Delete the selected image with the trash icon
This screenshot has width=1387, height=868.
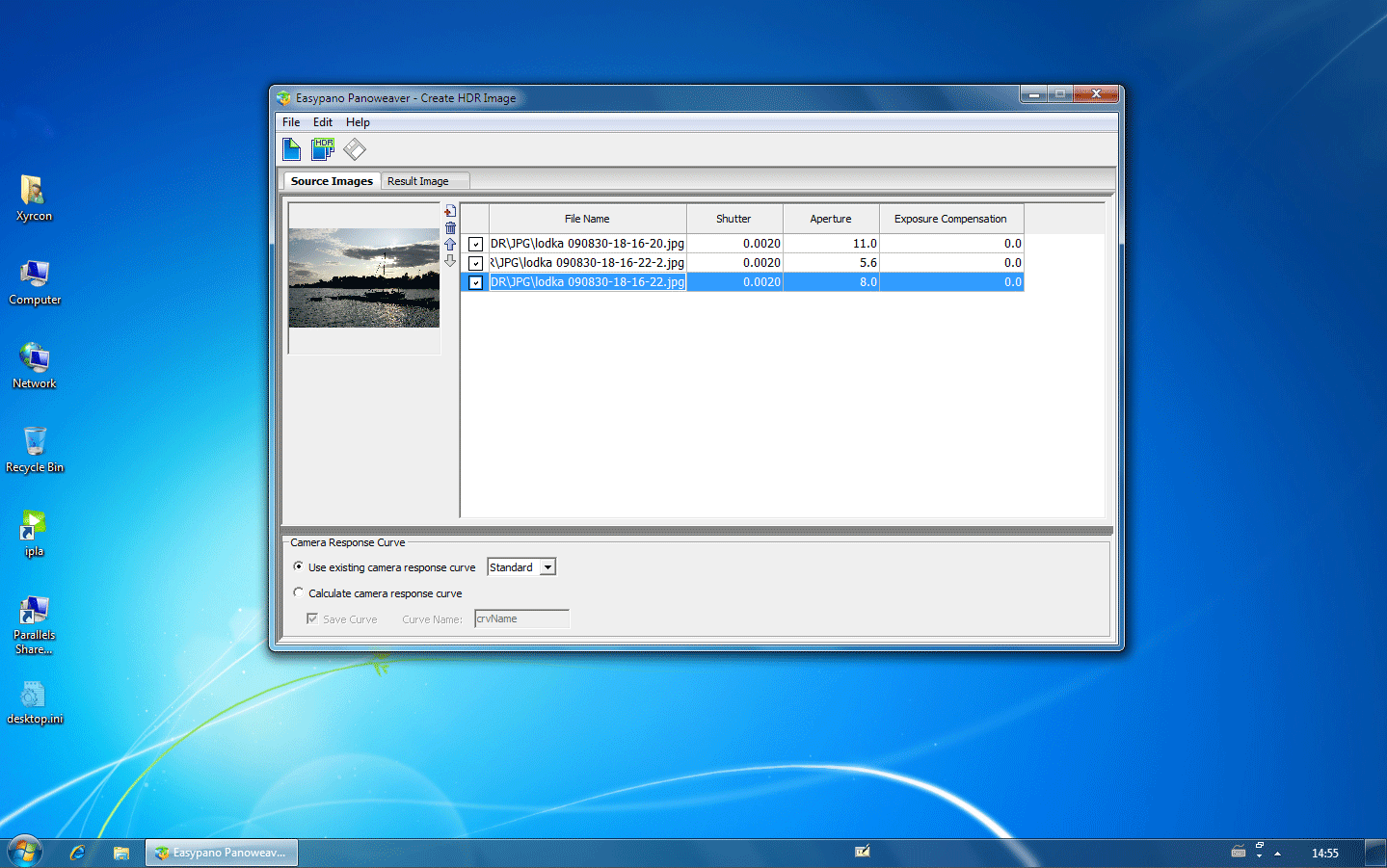click(x=450, y=228)
